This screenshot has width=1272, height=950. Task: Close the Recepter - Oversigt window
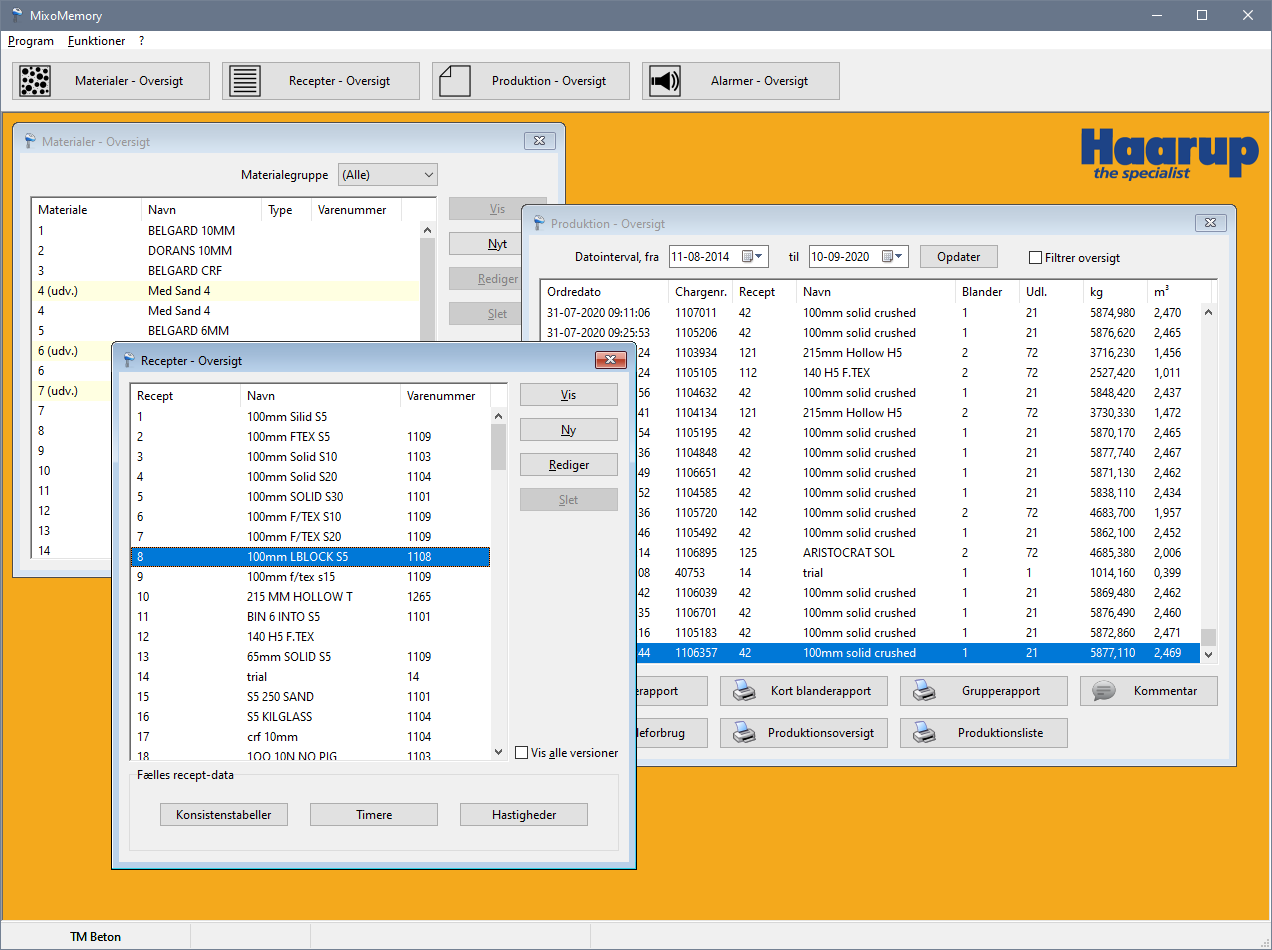click(610, 360)
